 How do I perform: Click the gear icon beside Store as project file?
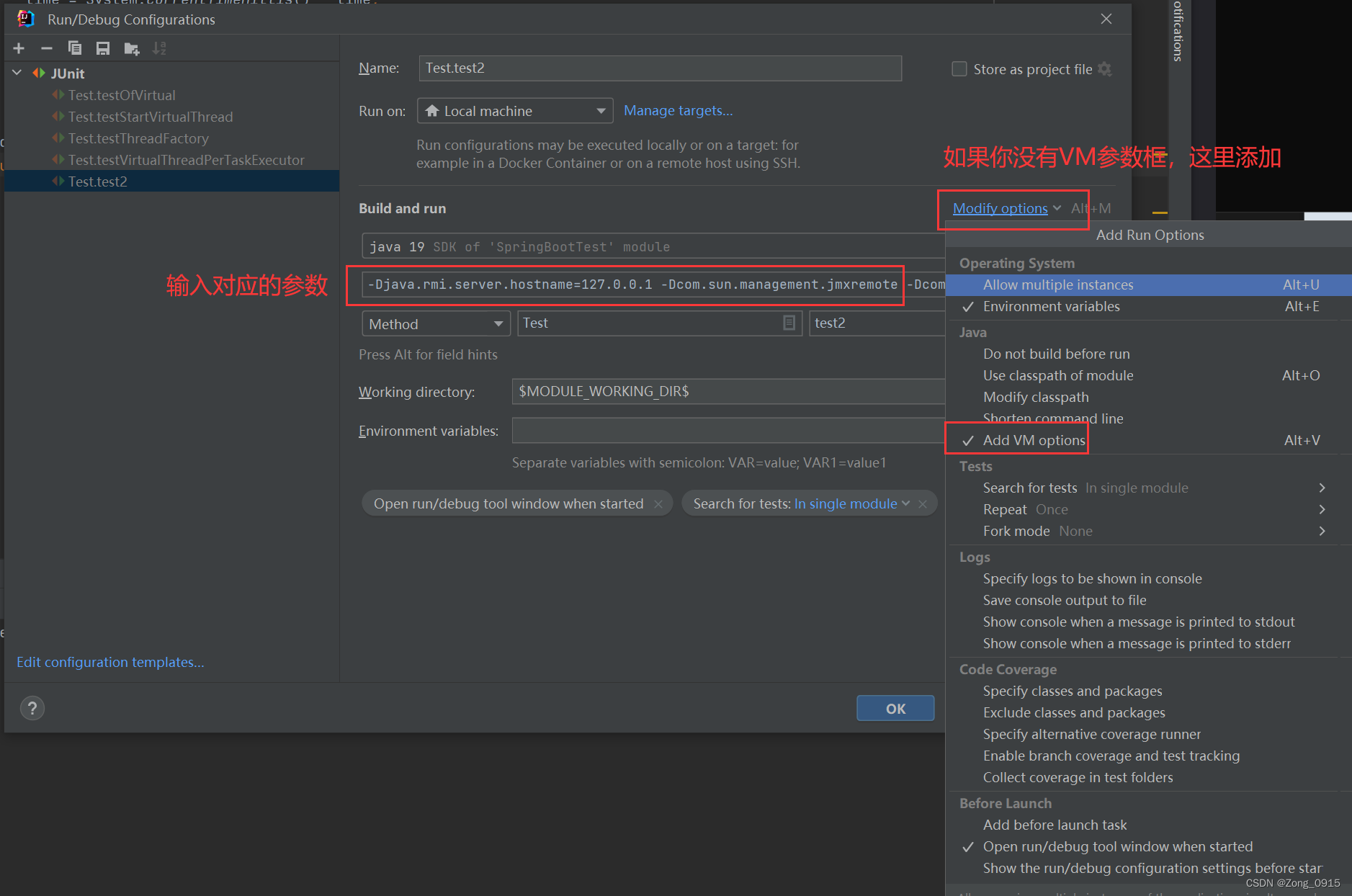[x=1105, y=69]
